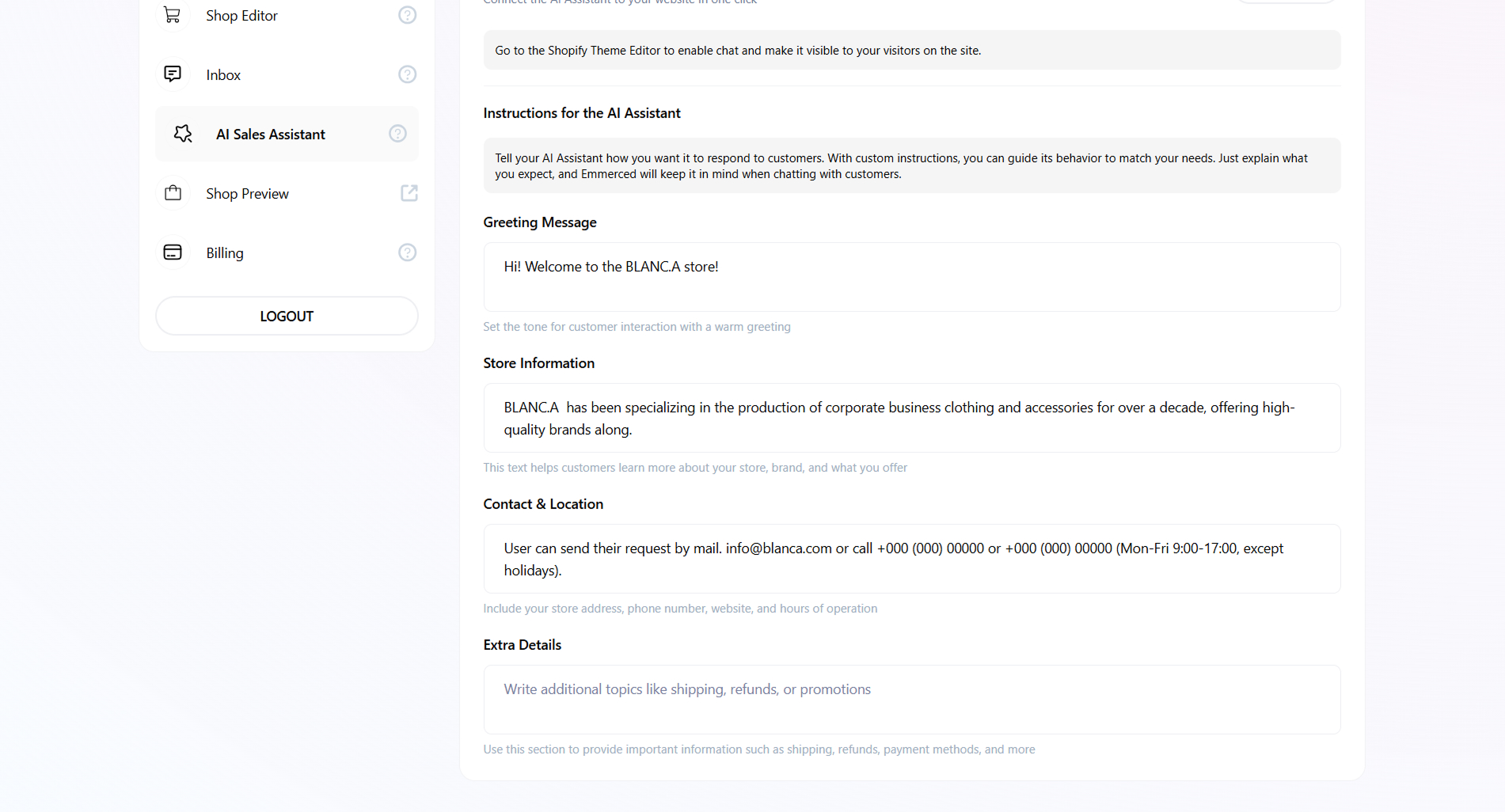This screenshot has height=812, width=1505.
Task: Click the AI Sales Assistant sparkle icon
Action: [x=183, y=134]
